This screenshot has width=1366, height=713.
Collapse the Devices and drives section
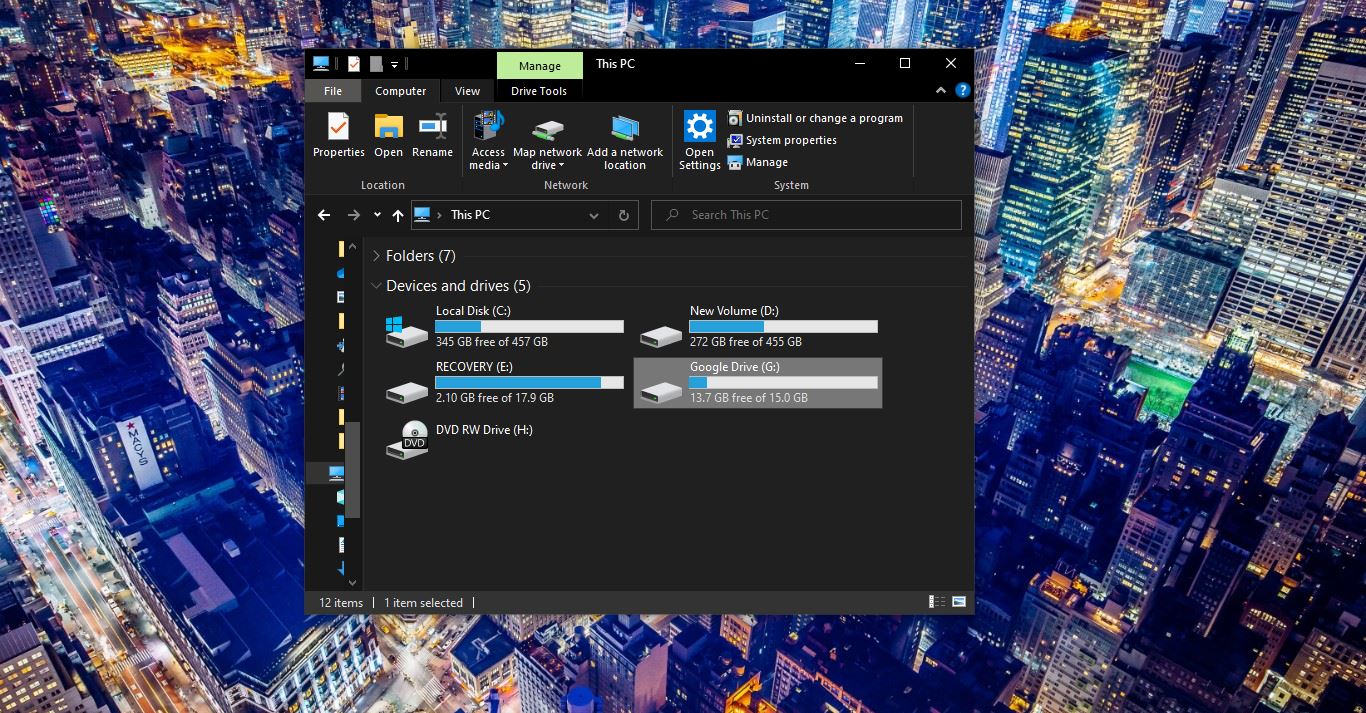(x=377, y=285)
